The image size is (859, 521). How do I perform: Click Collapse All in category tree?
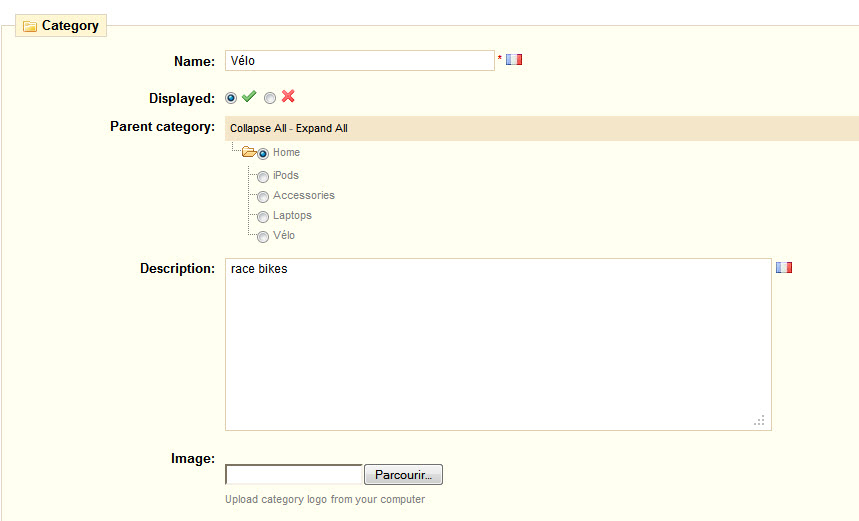click(258, 128)
